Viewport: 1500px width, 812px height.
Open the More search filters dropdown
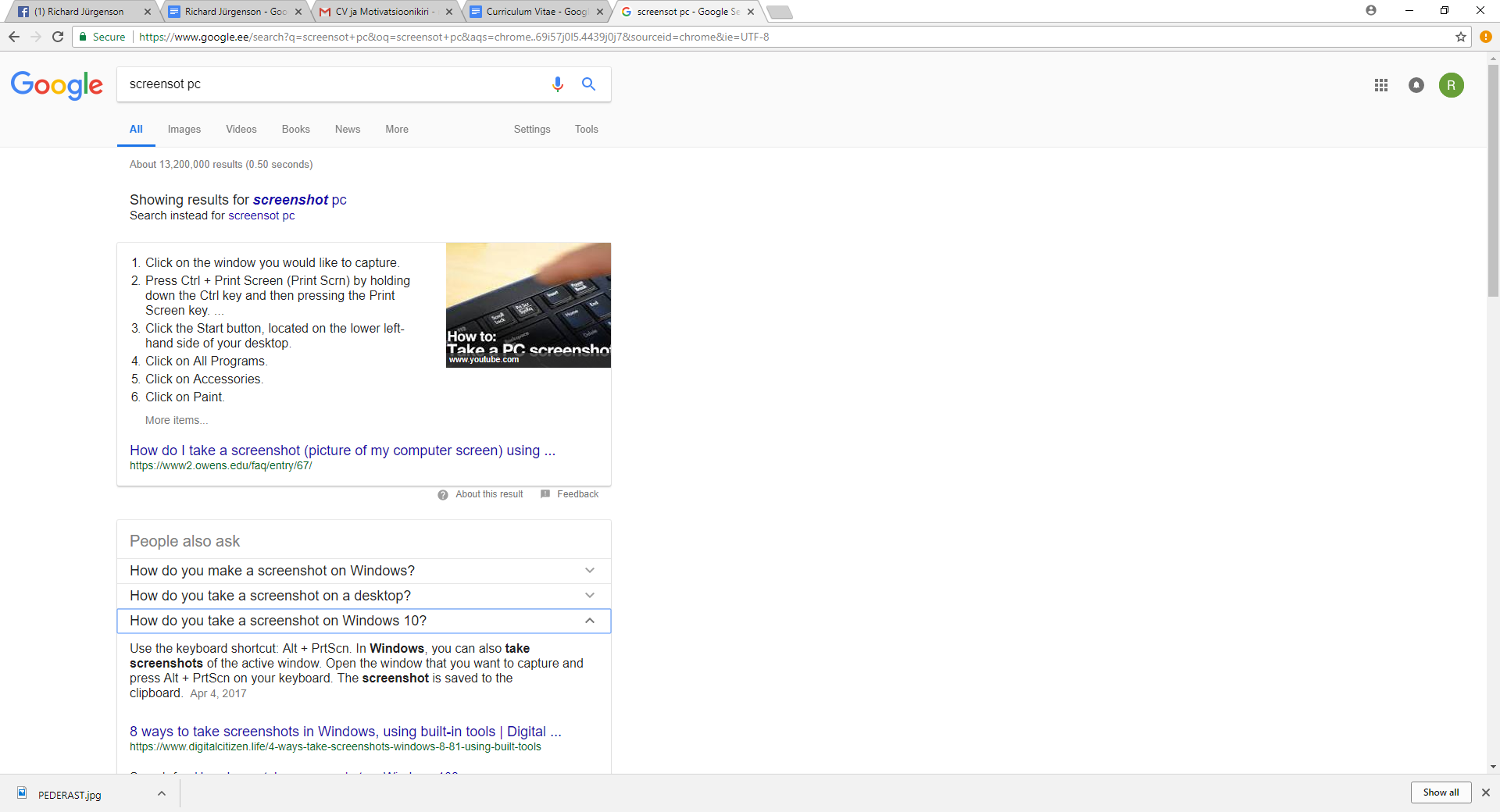[x=397, y=130]
